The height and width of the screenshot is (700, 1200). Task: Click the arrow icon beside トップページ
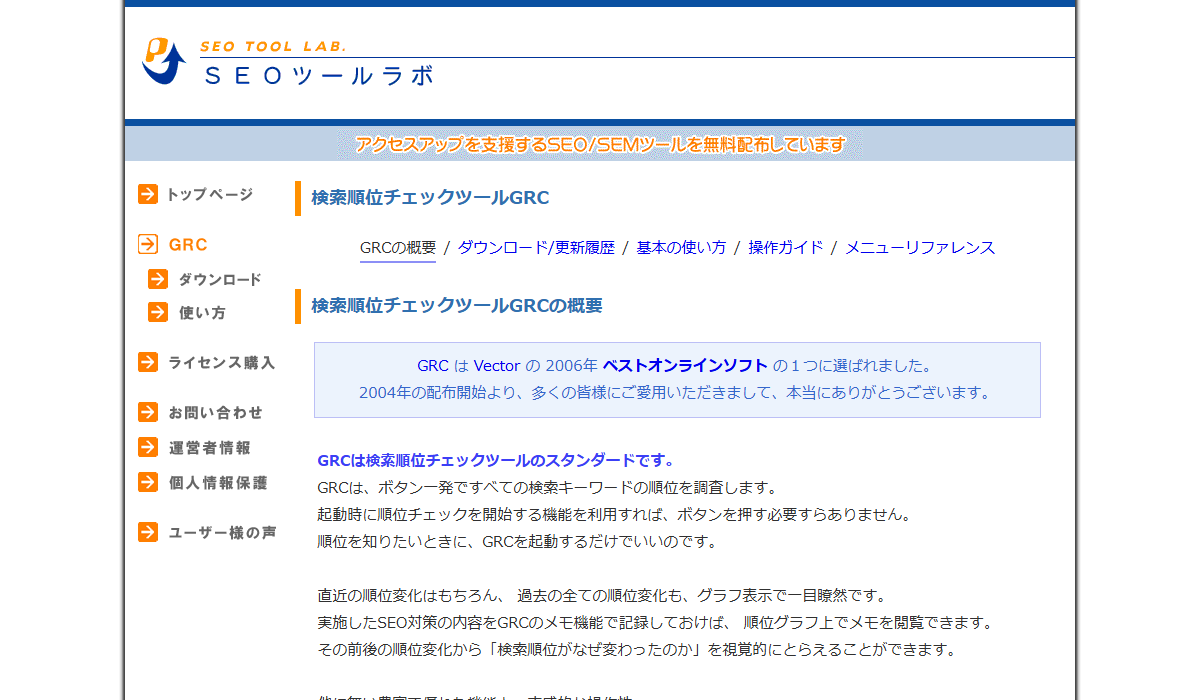[146, 194]
